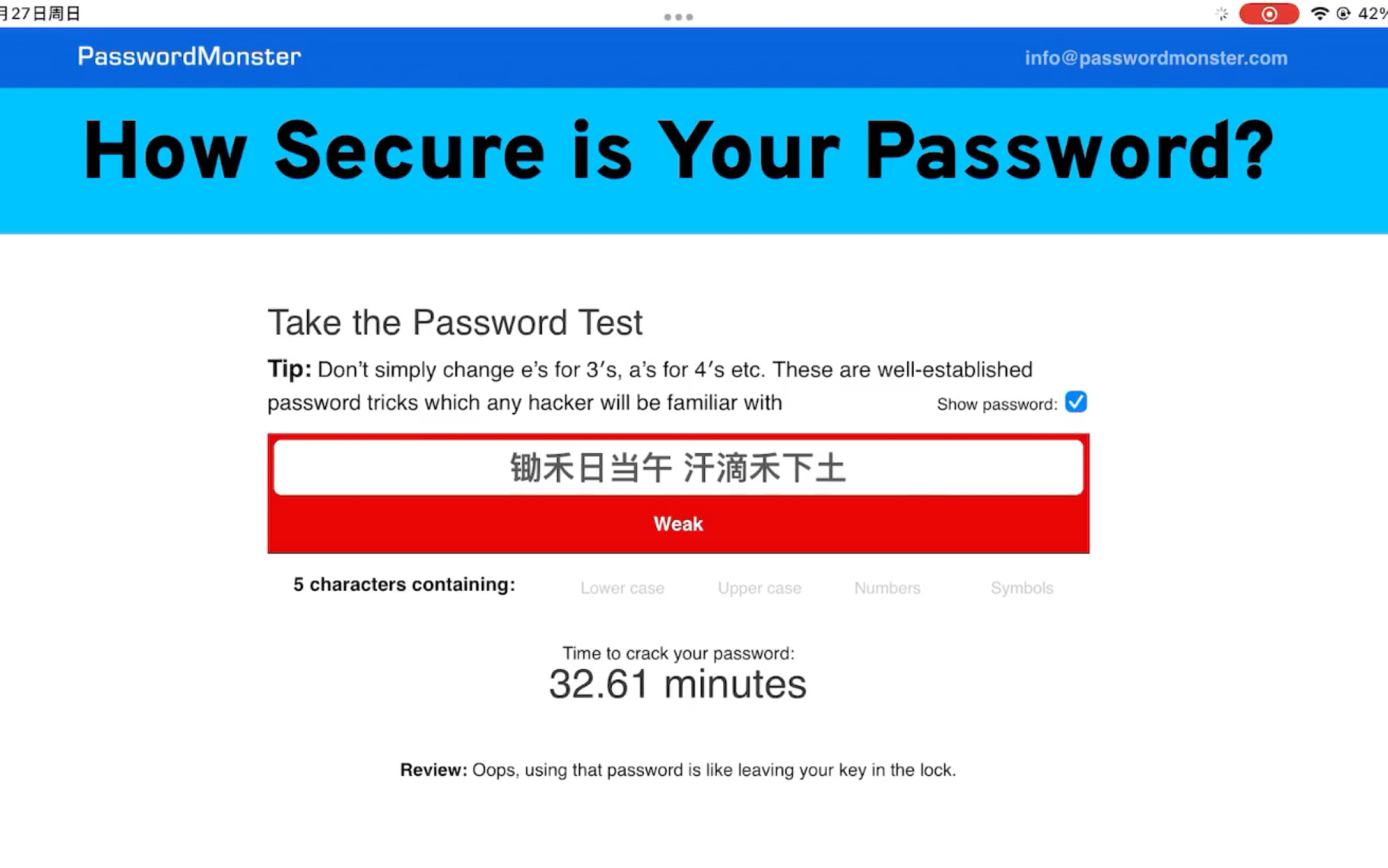This screenshot has width=1388, height=868.
Task: Click the Take the Password Test header
Action: tap(455, 322)
